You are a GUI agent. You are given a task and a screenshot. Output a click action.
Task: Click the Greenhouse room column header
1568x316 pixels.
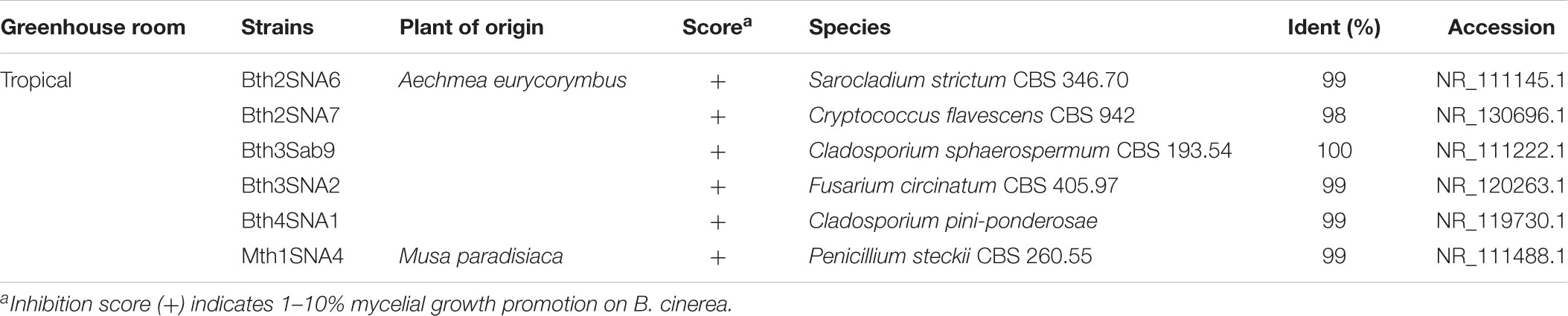(92, 28)
